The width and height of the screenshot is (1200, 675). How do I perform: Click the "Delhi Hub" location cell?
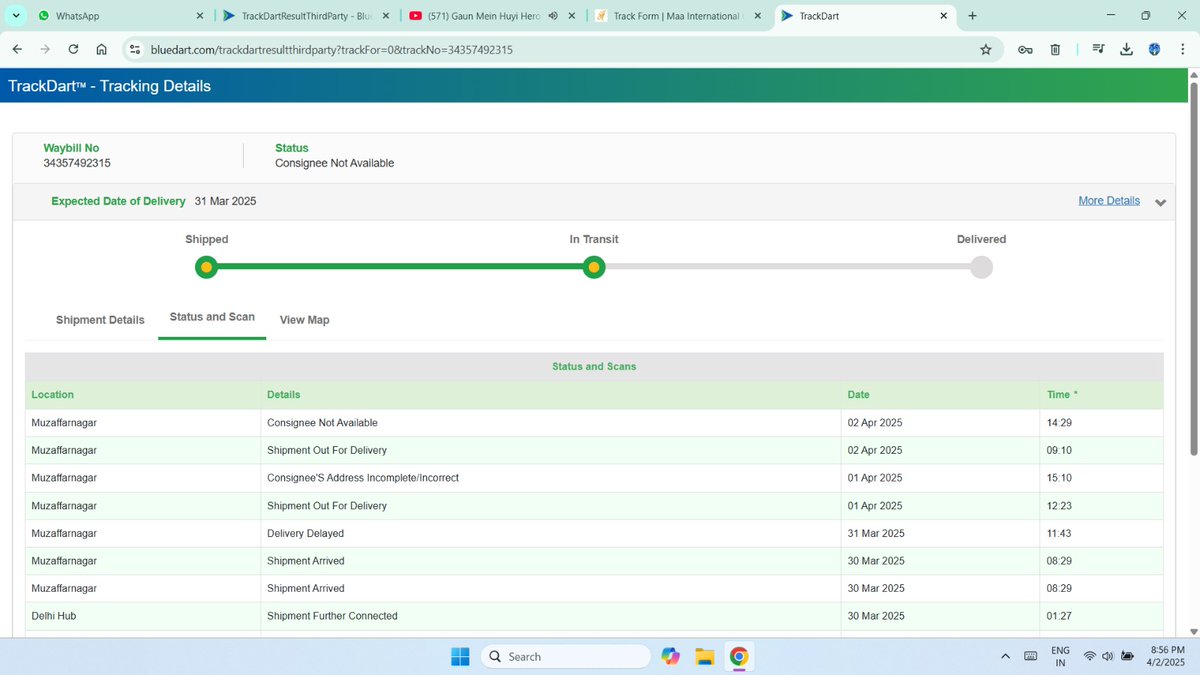143,616
